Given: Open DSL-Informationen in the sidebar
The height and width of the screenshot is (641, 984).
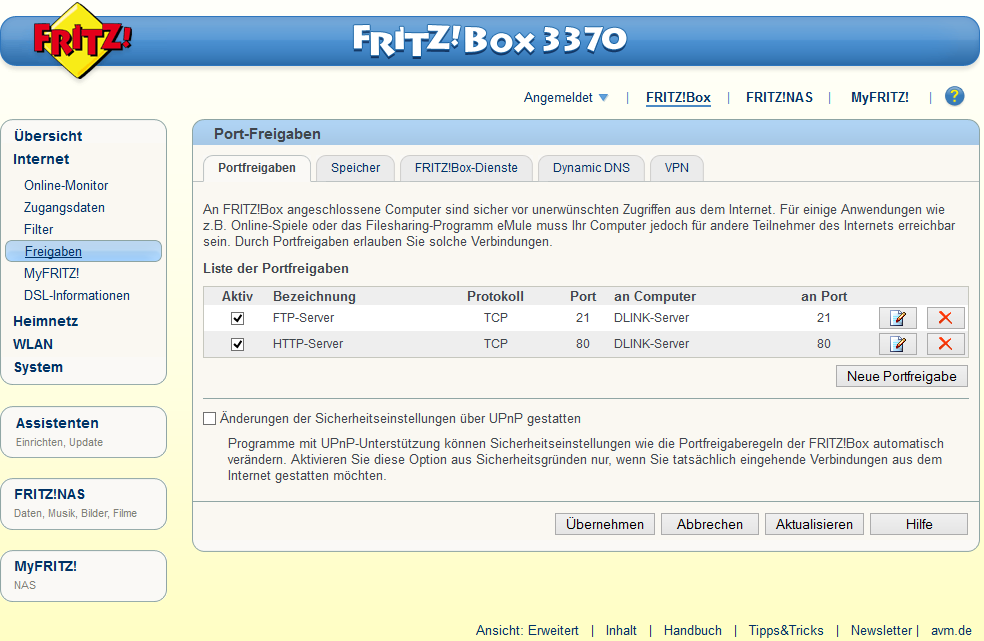Looking at the screenshot, I should click(77, 295).
